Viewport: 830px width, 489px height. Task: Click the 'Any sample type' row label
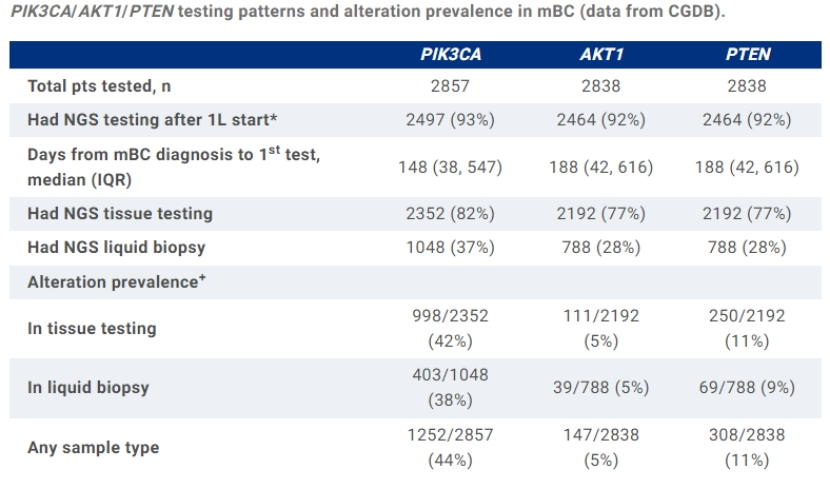click(x=93, y=447)
